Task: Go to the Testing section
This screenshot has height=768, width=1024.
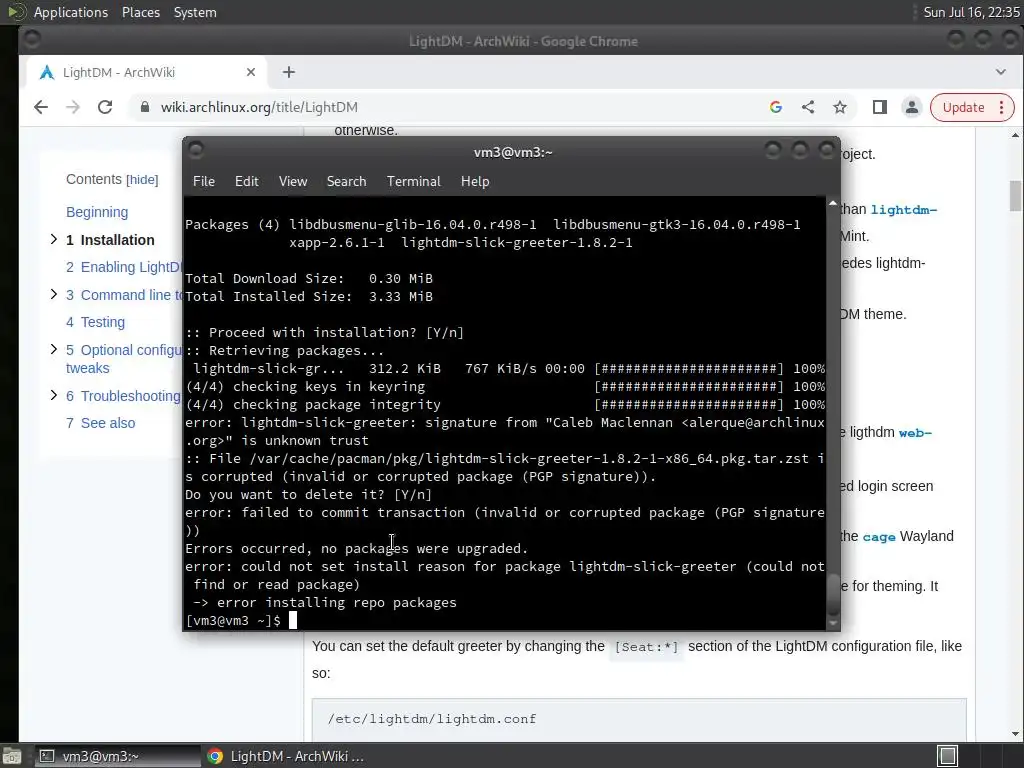Action: coord(95,322)
